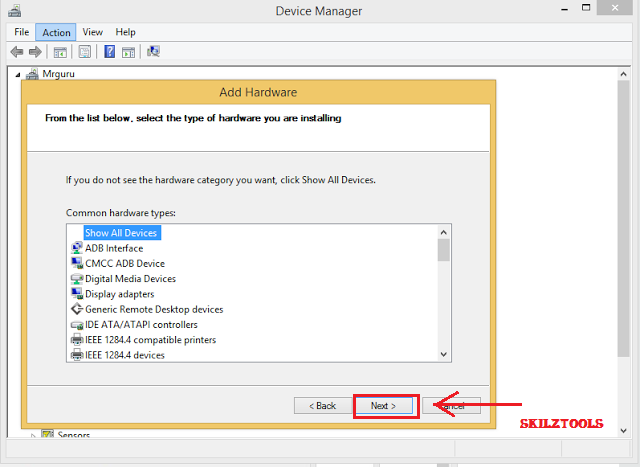Close the Device Manager window
Viewport: 640px width, 467px height.
coord(615,7)
